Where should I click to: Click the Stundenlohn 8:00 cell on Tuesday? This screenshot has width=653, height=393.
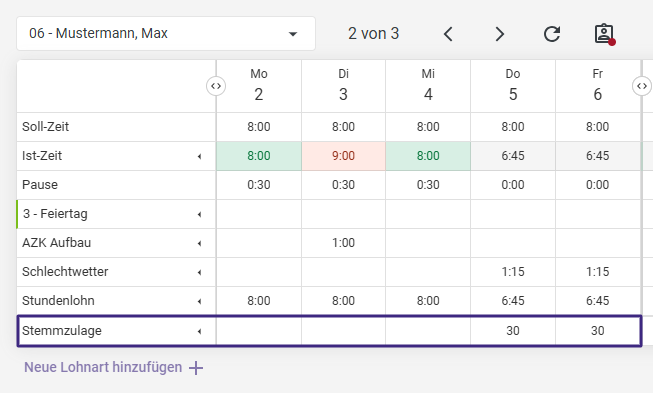coord(343,301)
